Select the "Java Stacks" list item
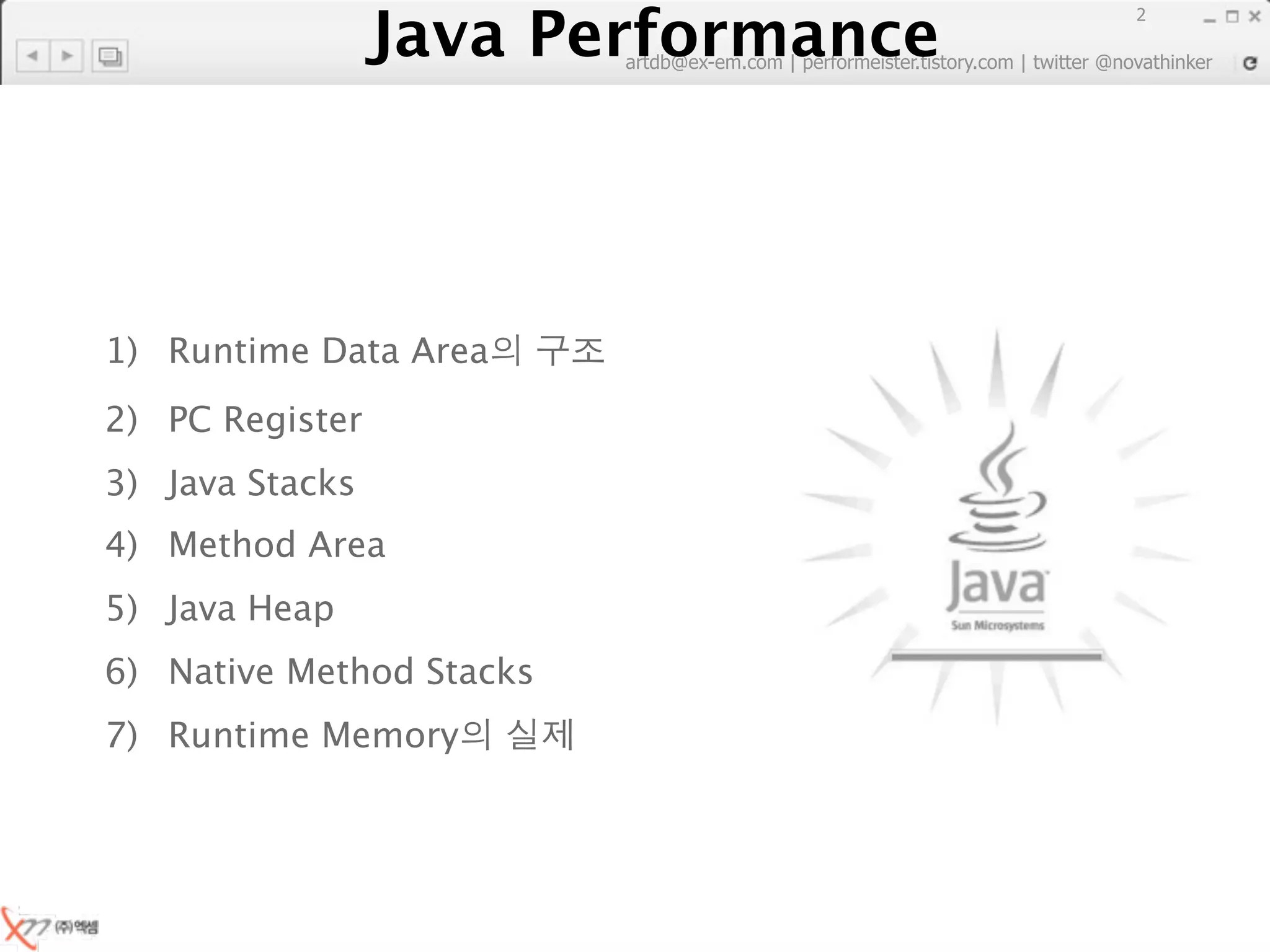 point(260,483)
